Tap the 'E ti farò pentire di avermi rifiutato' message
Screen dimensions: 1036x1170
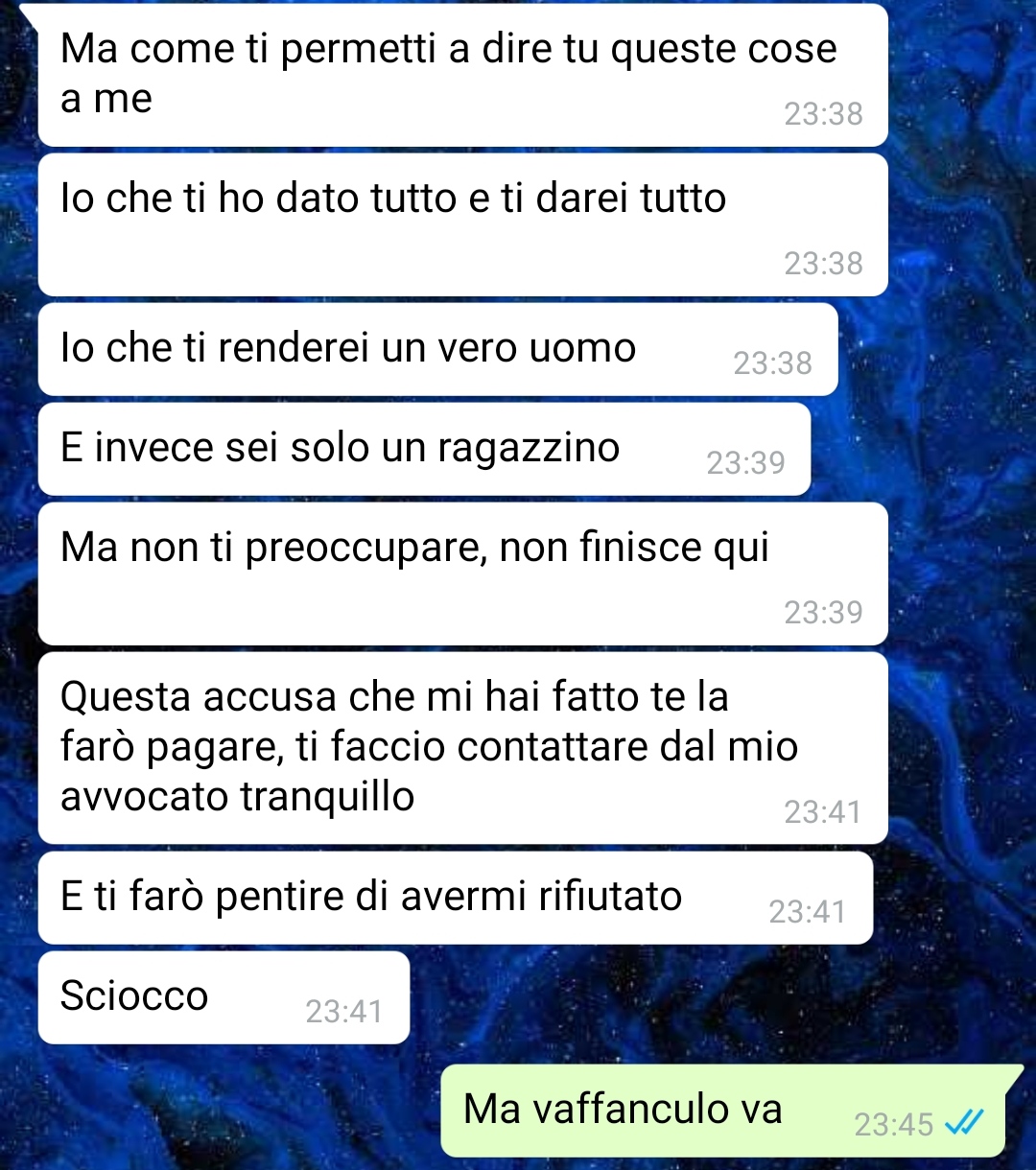[x=456, y=898]
